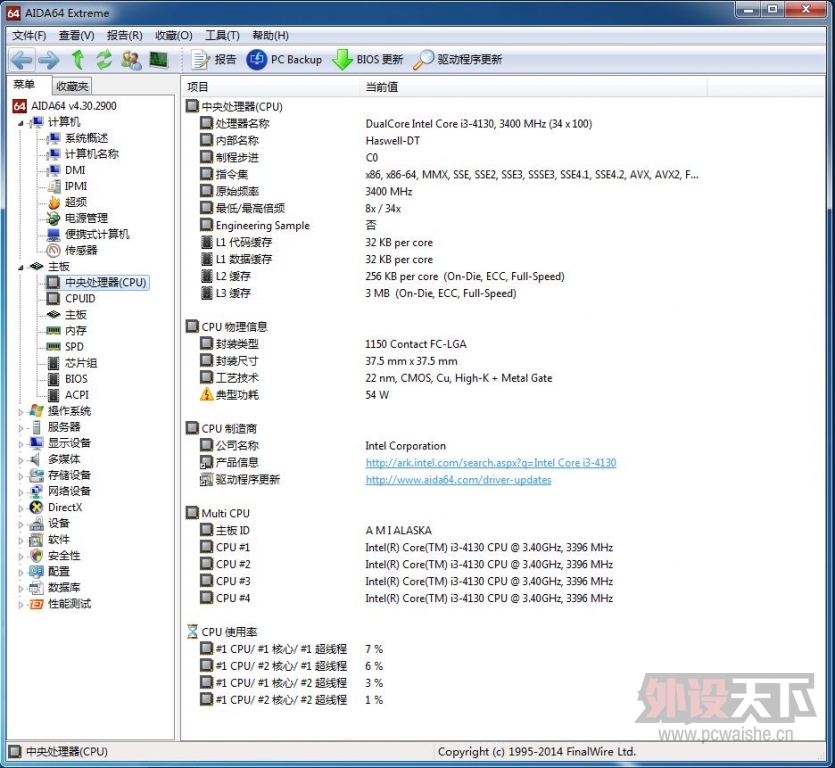This screenshot has width=835, height=768.
Task: Click the PC Backup toolbar button
Action: click(284, 60)
